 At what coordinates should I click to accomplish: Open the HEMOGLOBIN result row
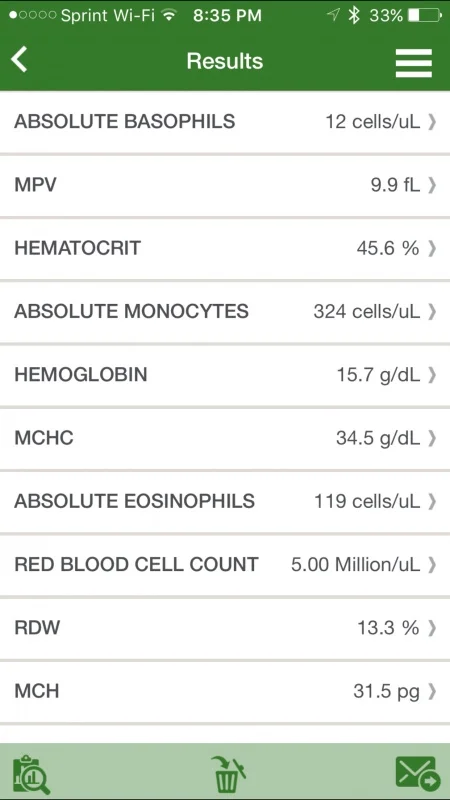[225, 375]
